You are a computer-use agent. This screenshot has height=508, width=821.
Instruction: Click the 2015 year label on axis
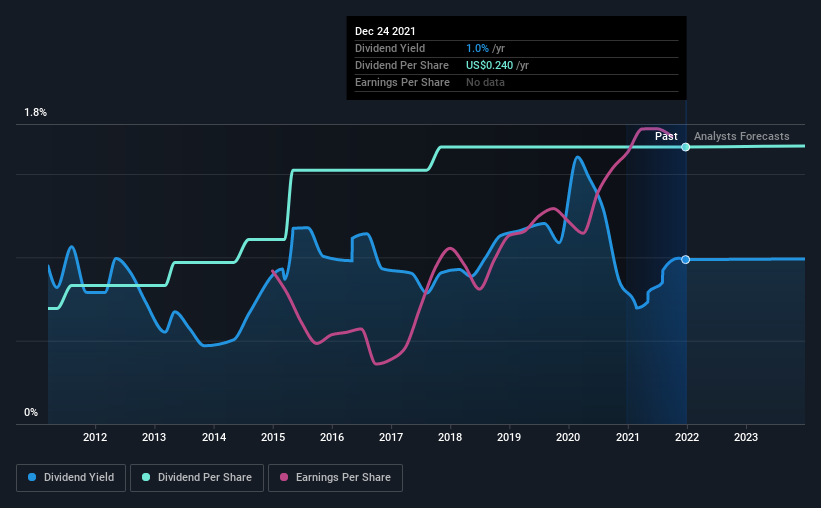273,437
